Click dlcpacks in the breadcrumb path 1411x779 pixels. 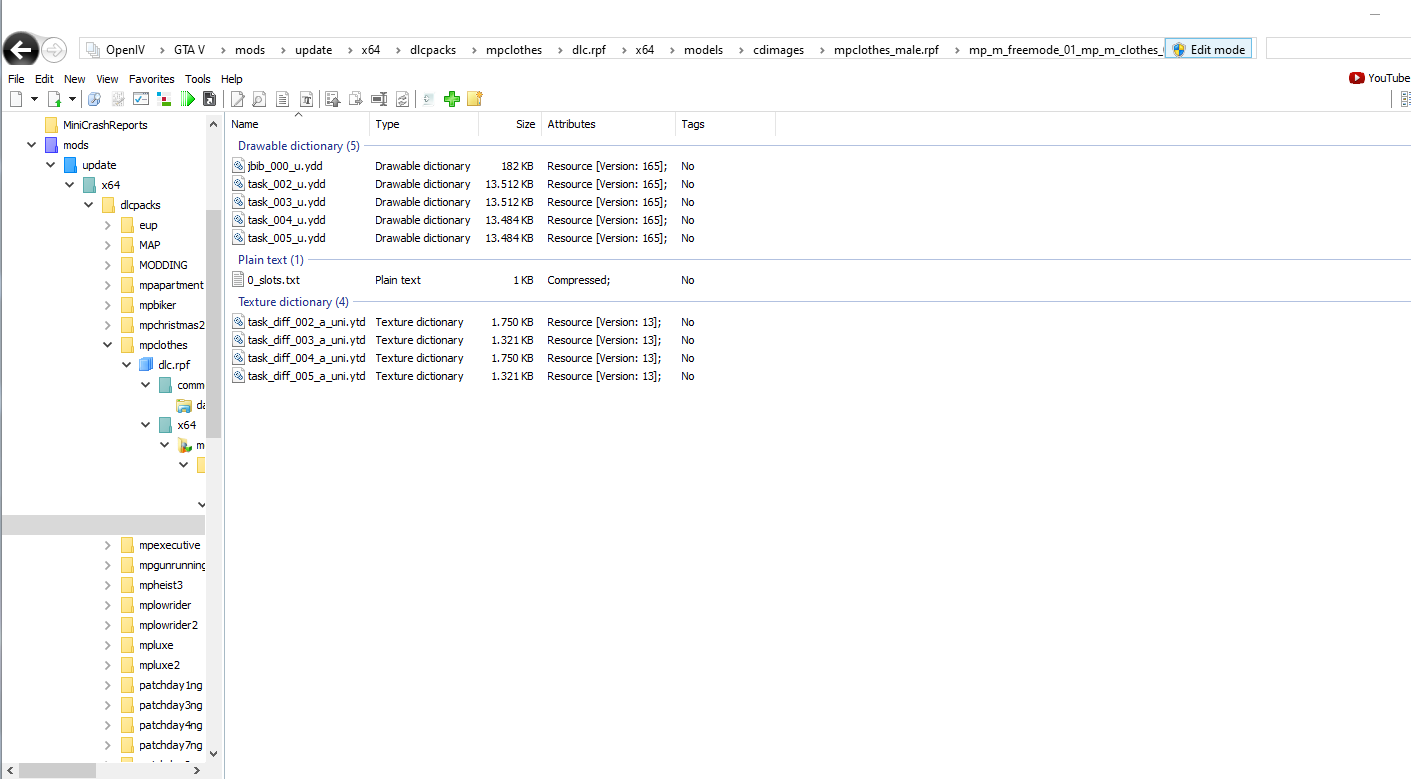(433, 50)
